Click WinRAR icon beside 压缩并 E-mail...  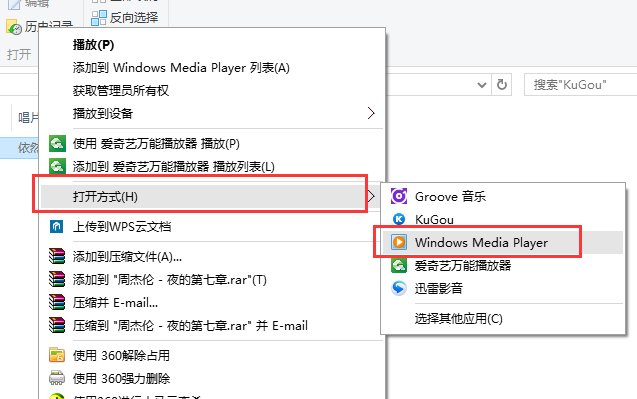(57, 302)
